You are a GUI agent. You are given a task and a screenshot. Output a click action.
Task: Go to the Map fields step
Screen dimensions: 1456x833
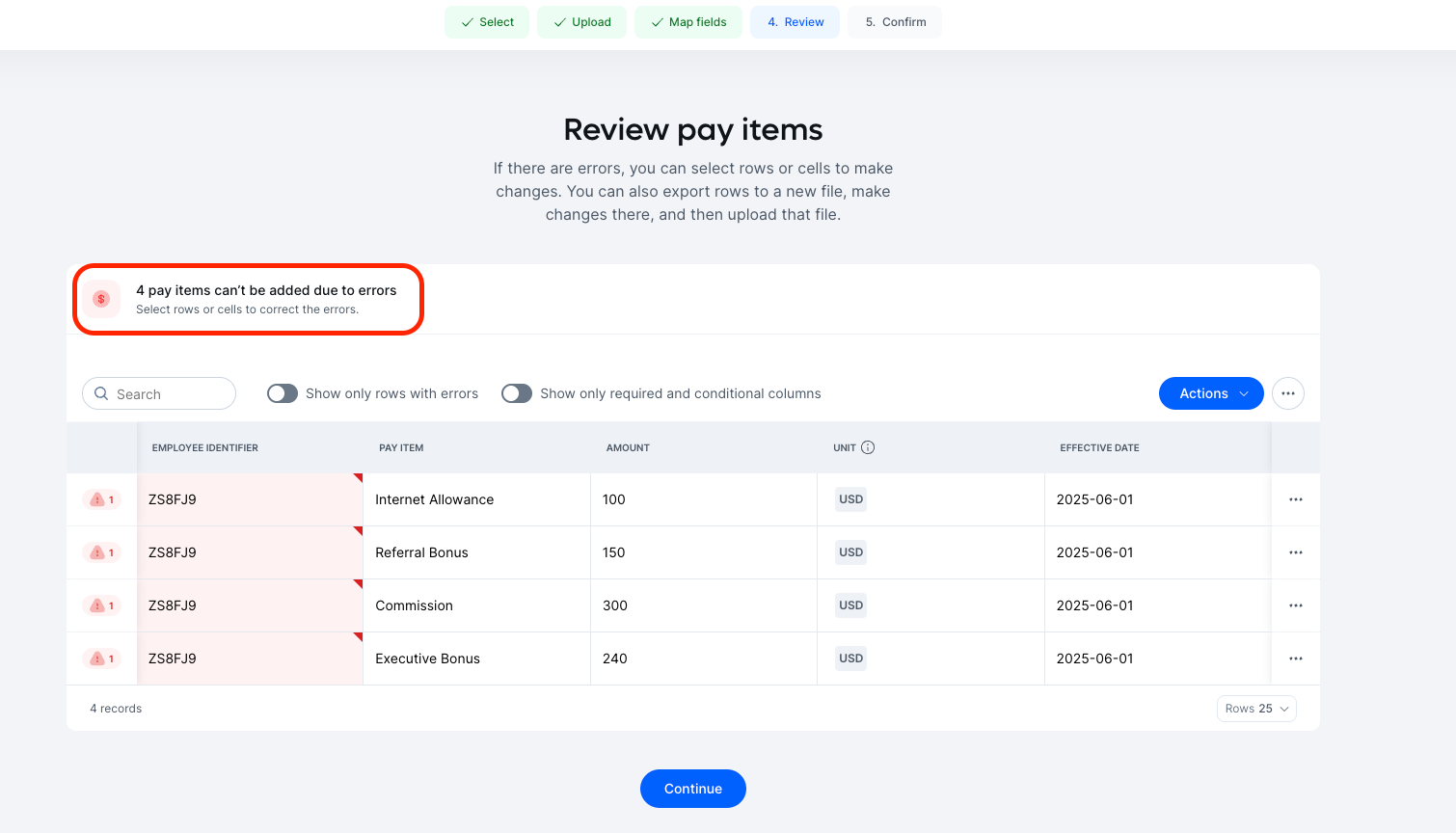point(688,22)
